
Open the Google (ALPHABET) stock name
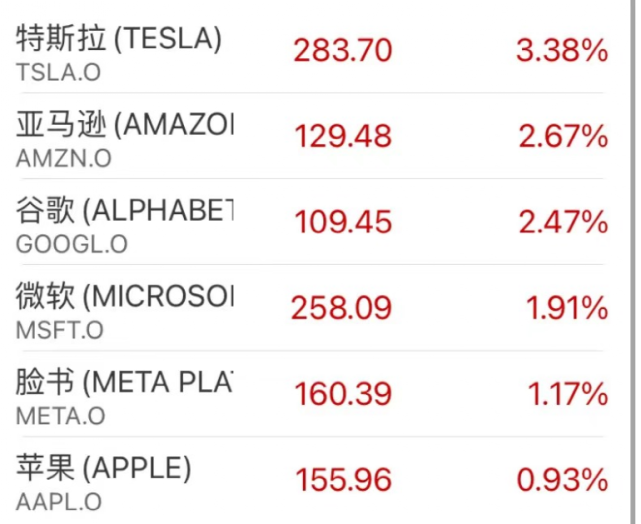coord(125,211)
